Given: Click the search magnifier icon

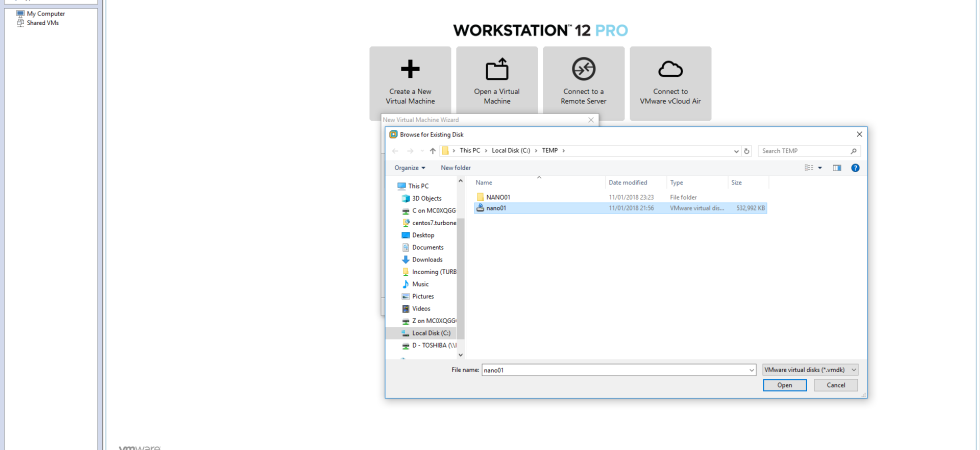Looking at the screenshot, I should [x=854, y=151].
